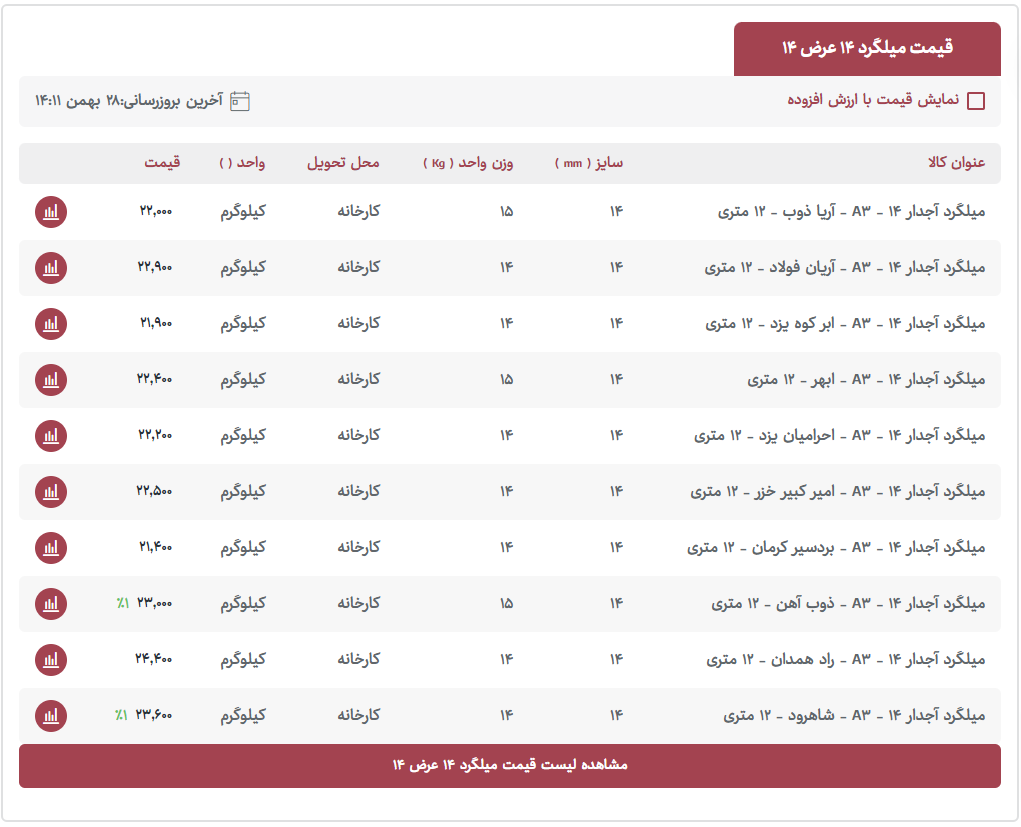Viewport: 1021px width, 827px height.
Task: Open chart for امیر کبیر خزر rebar
Action: click(x=51, y=492)
